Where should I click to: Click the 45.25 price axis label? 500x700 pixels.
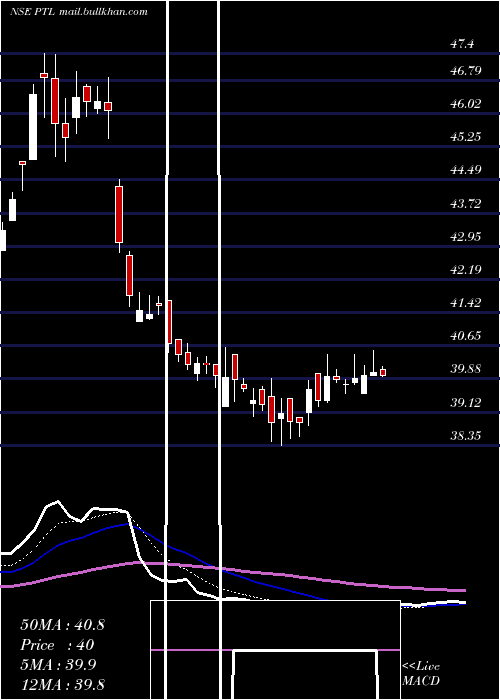tap(466, 136)
